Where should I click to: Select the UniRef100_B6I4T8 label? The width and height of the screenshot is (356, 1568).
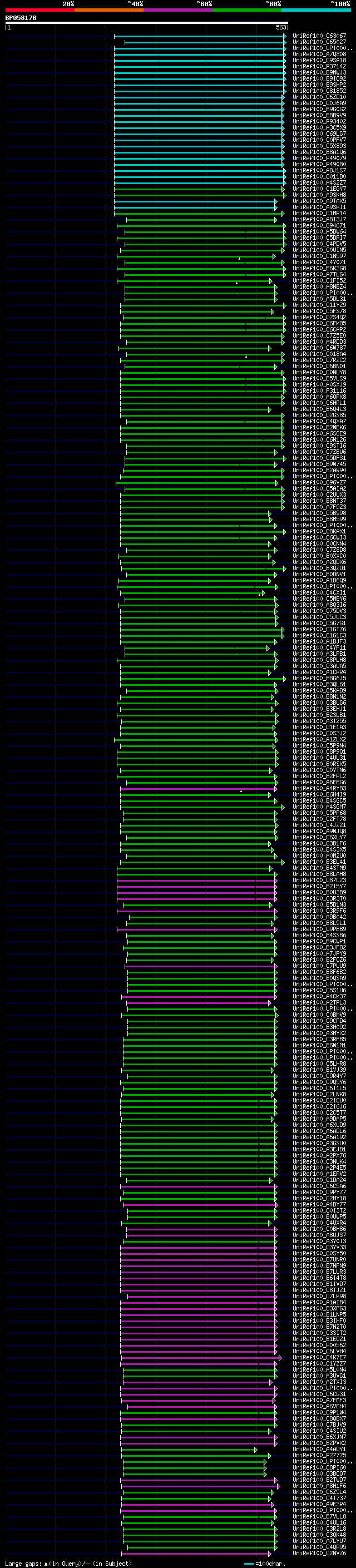click(x=319, y=1278)
